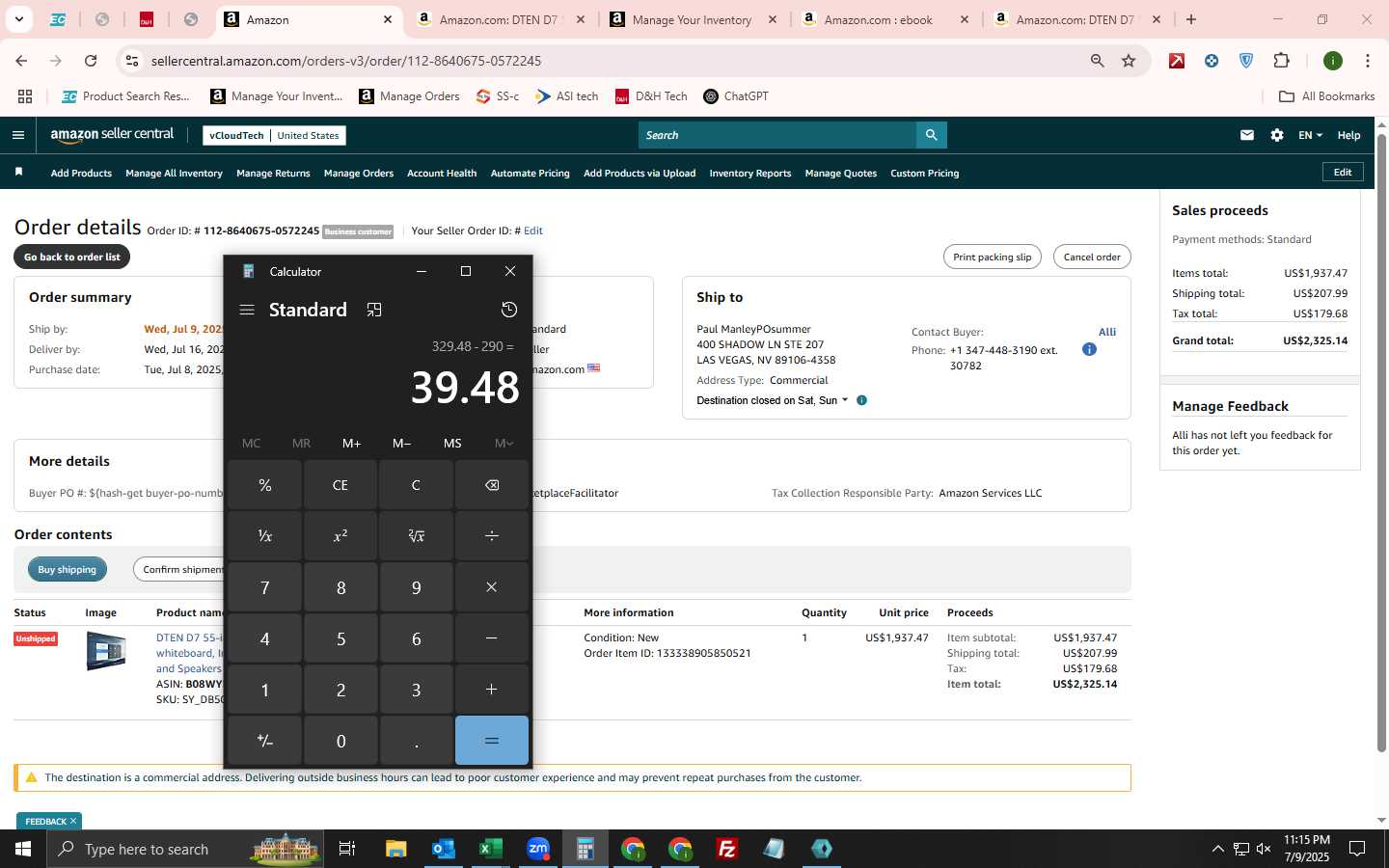
Task: Click the decimal point key
Action: coord(416,741)
